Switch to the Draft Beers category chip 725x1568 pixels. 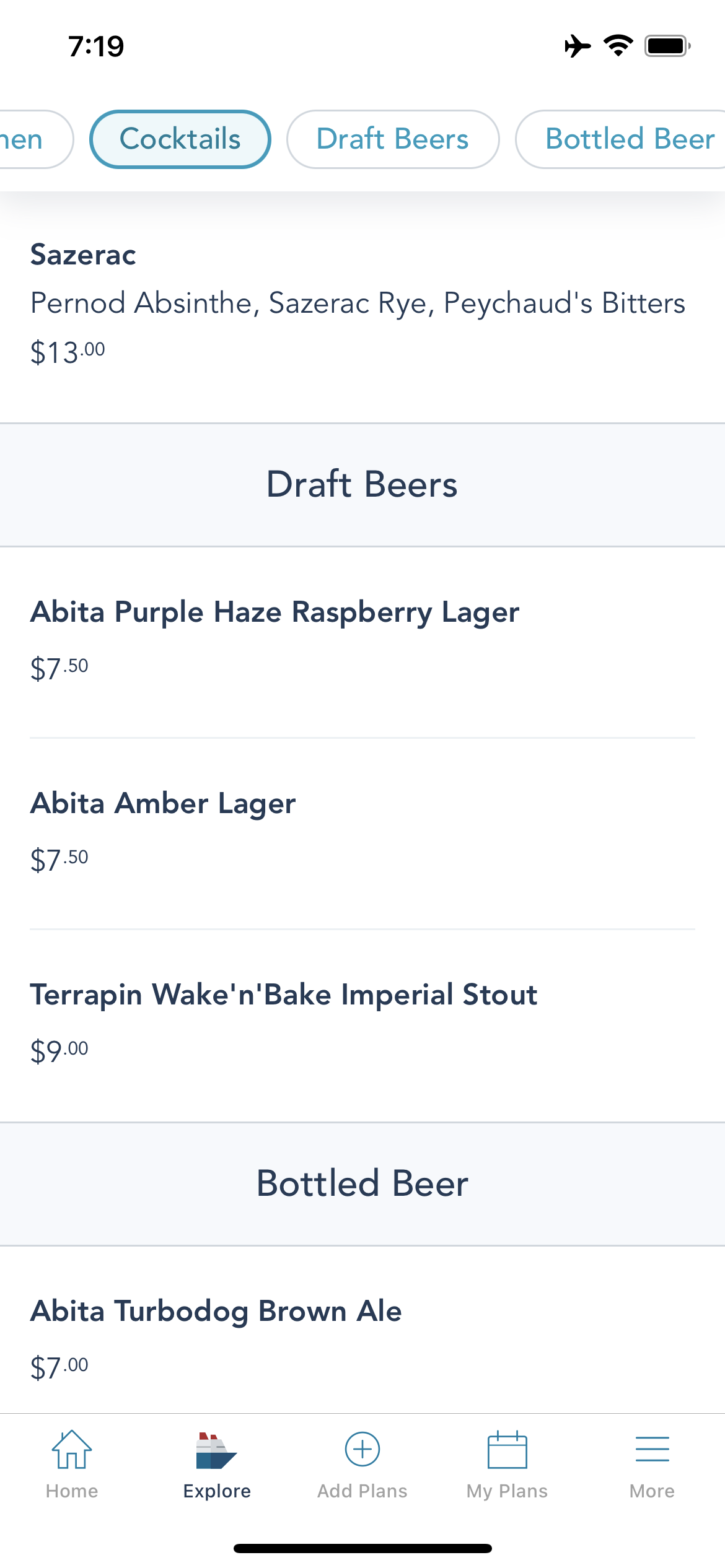pos(393,139)
